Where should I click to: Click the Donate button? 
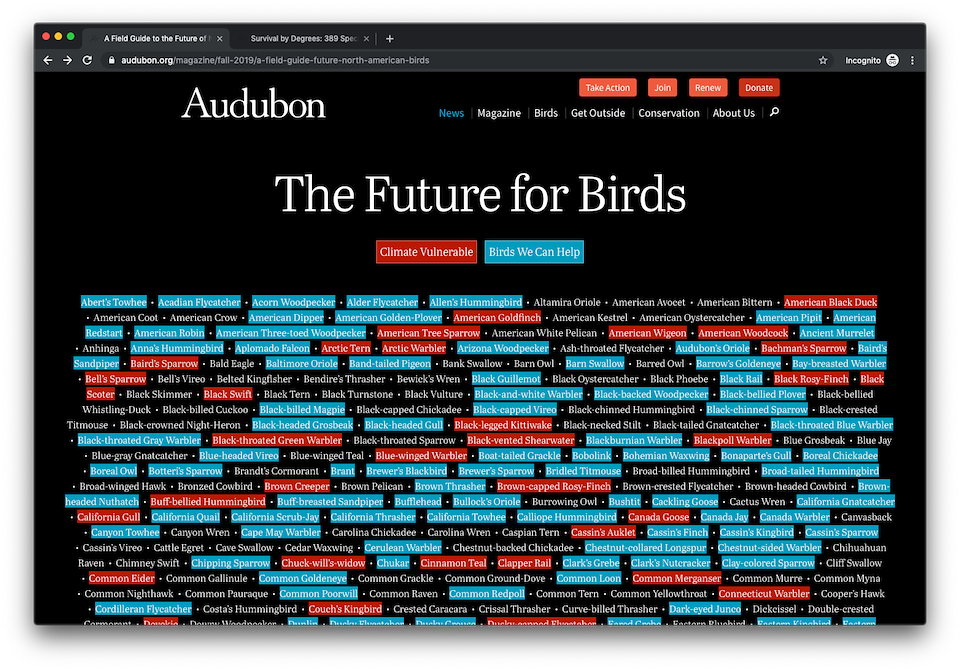[x=759, y=88]
